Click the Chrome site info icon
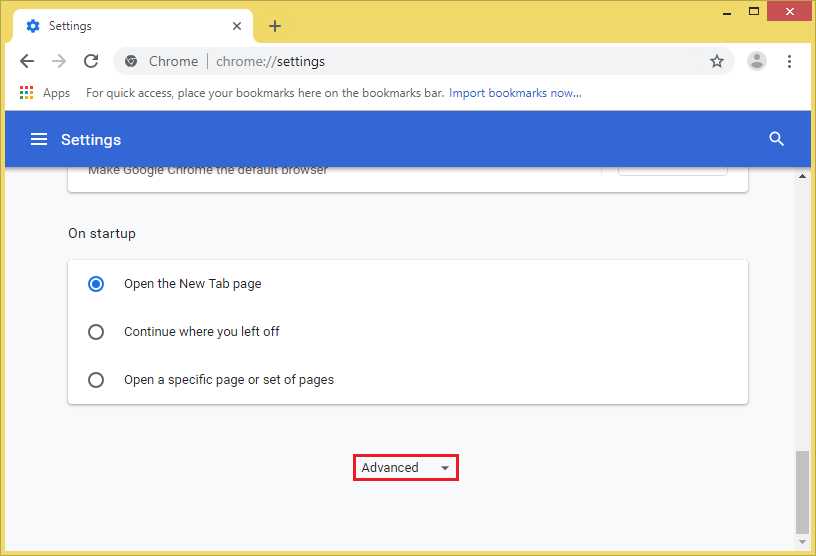The width and height of the screenshot is (816, 556). [x=131, y=61]
